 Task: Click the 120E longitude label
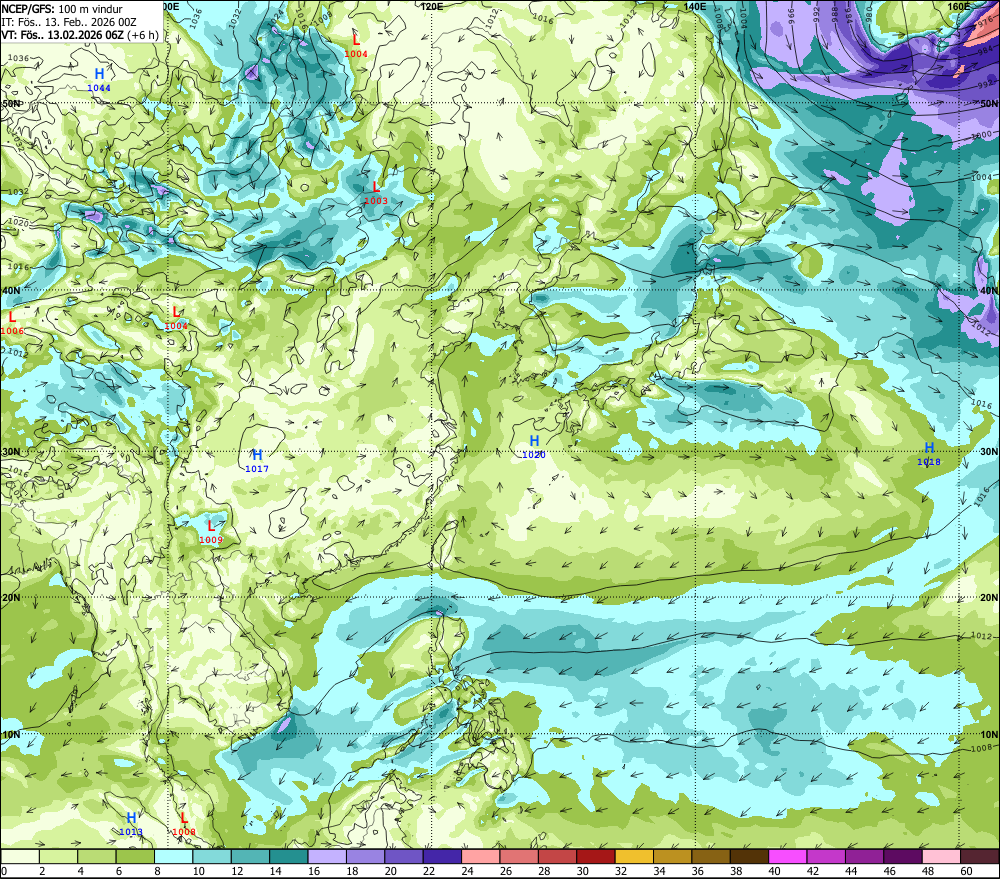tap(432, 6)
